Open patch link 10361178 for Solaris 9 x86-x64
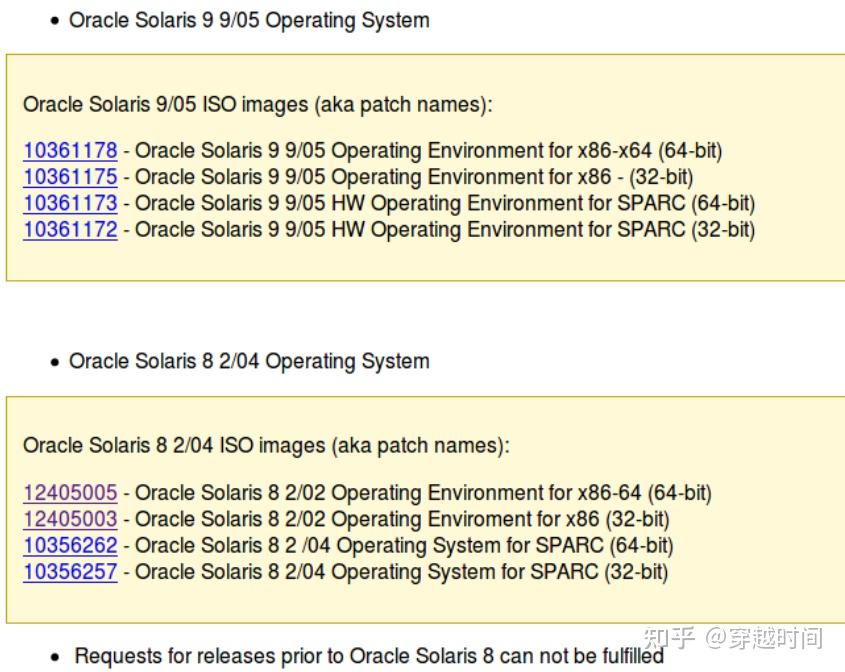 [69, 150]
